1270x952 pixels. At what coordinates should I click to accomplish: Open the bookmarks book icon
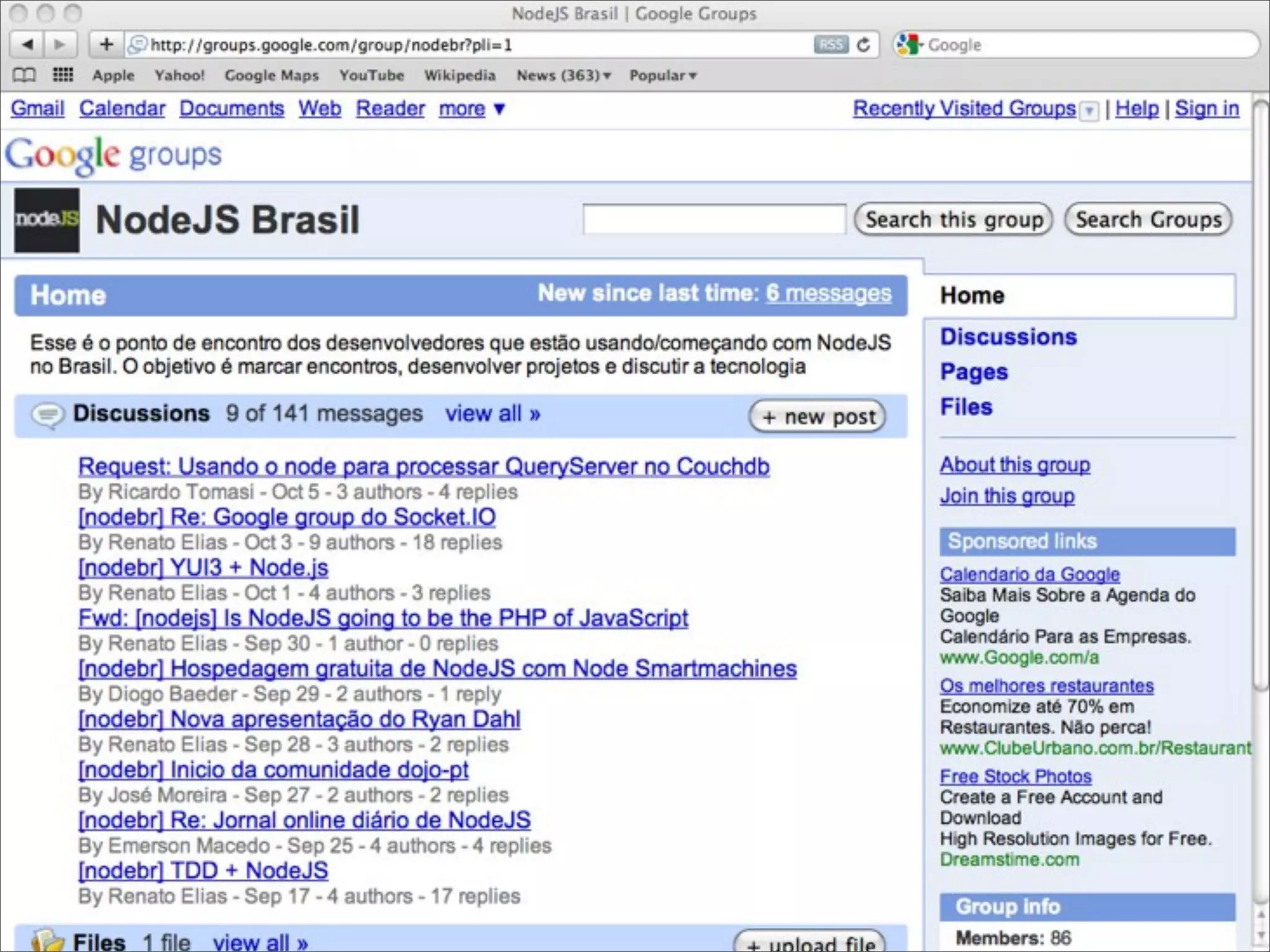pyautogui.click(x=24, y=75)
